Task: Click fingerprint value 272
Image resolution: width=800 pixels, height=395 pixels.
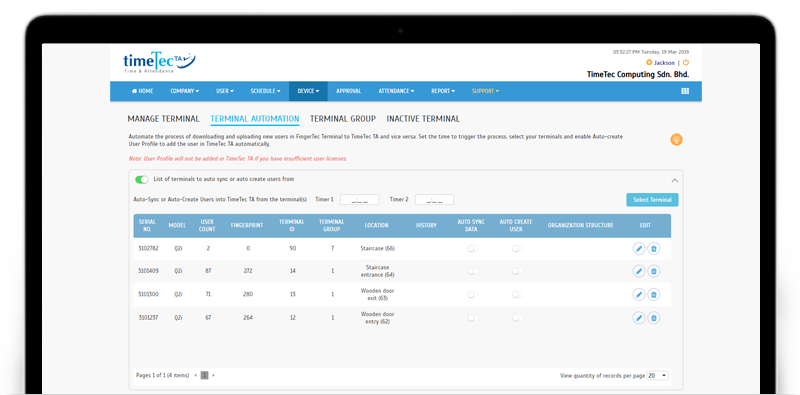Action: pyautogui.click(x=248, y=271)
